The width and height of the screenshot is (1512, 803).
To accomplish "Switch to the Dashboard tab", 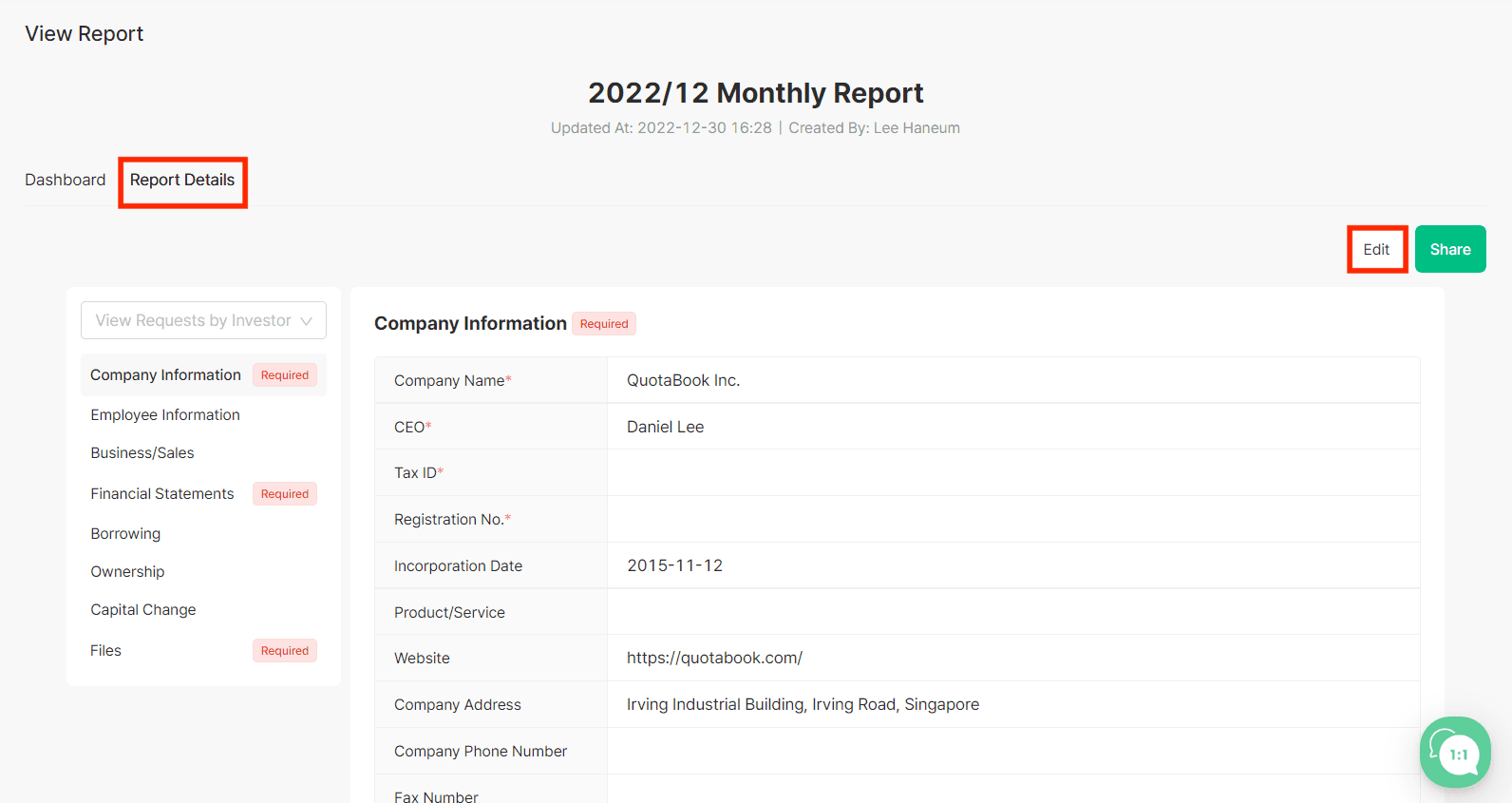I will [66, 180].
